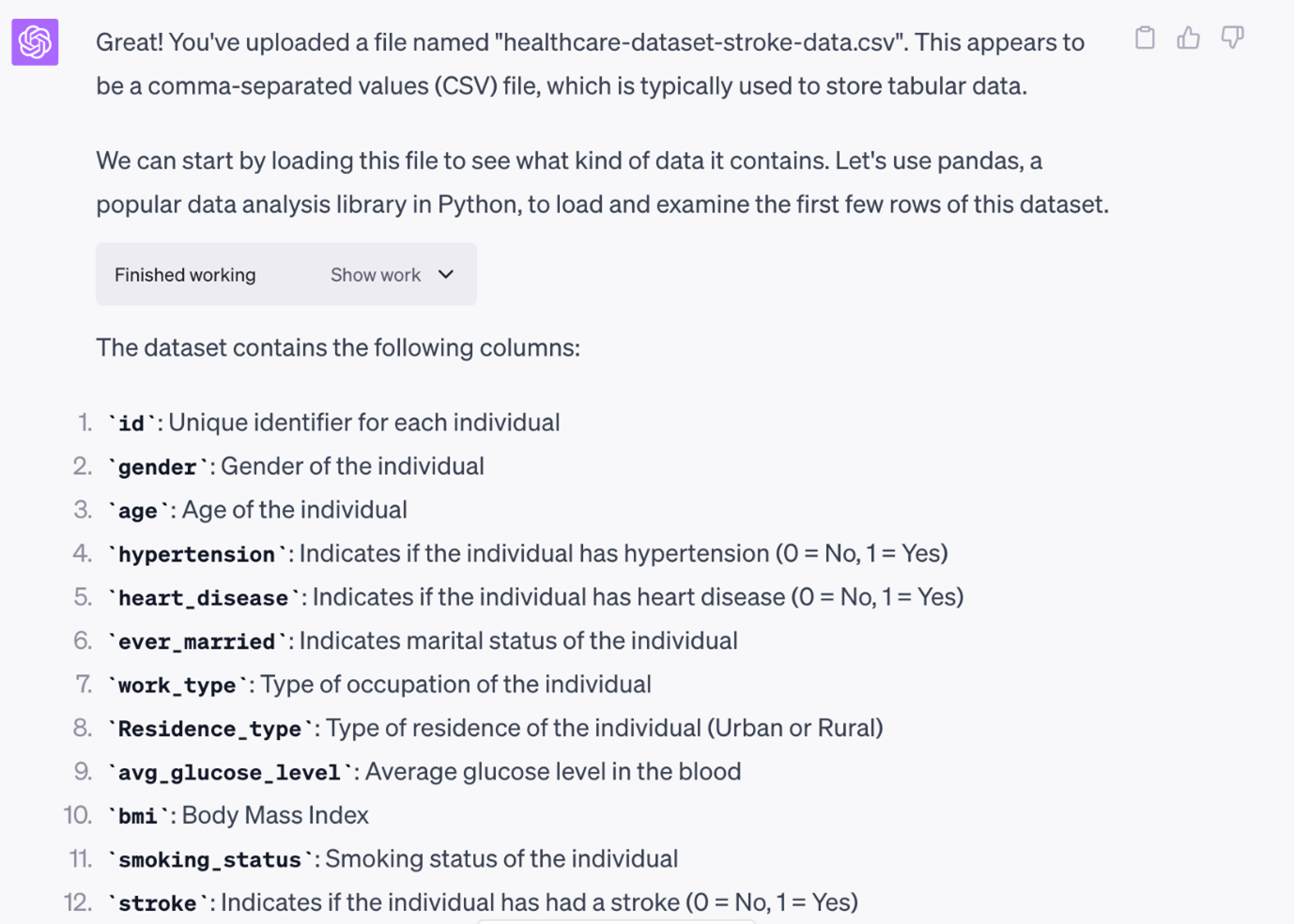This screenshot has height=924, width=1294.
Task: Select the heart_disease code span
Action: click(203, 597)
